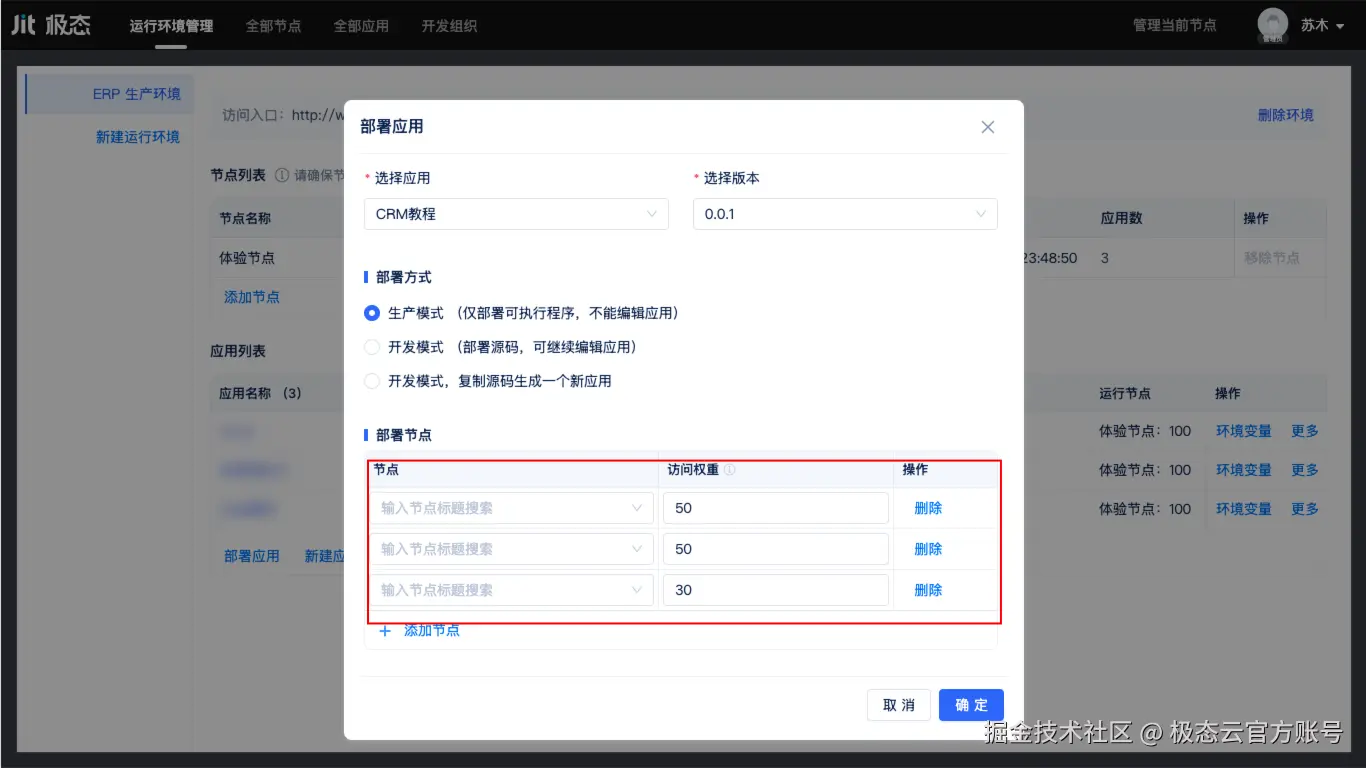Click the plus icon beside 添加节点
This screenshot has height=768, width=1366.
(385, 631)
